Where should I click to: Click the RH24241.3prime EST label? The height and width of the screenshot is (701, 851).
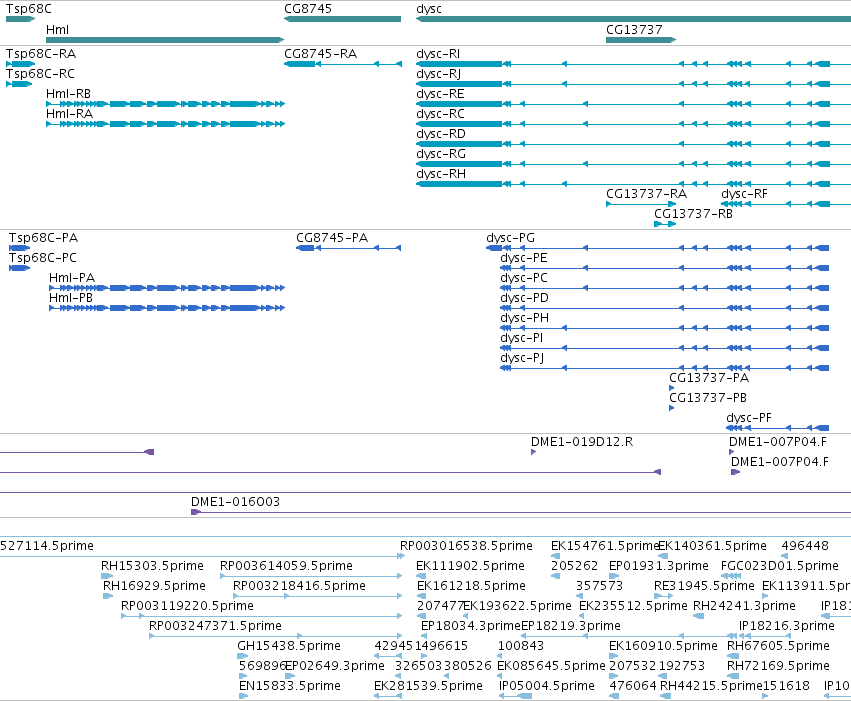tap(744, 606)
